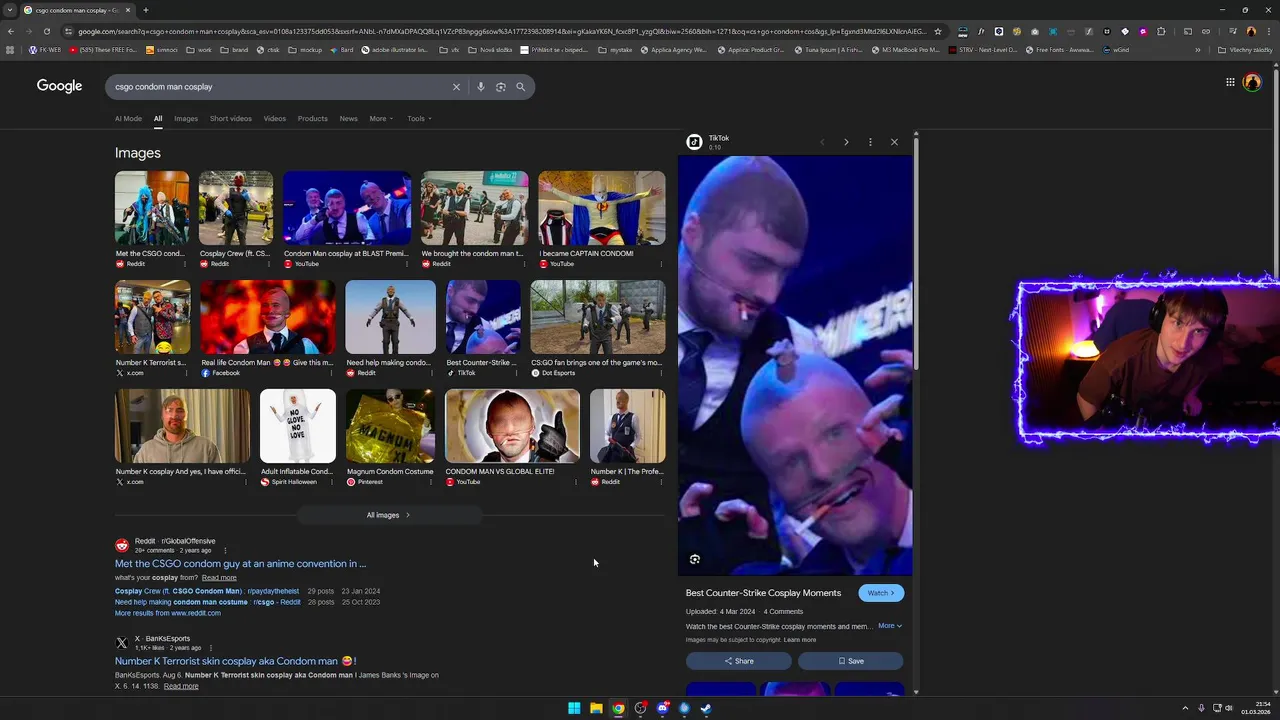Viewport: 1280px width, 720px height.
Task: Open Windows Start menu
Action: click(x=574, y=708)
